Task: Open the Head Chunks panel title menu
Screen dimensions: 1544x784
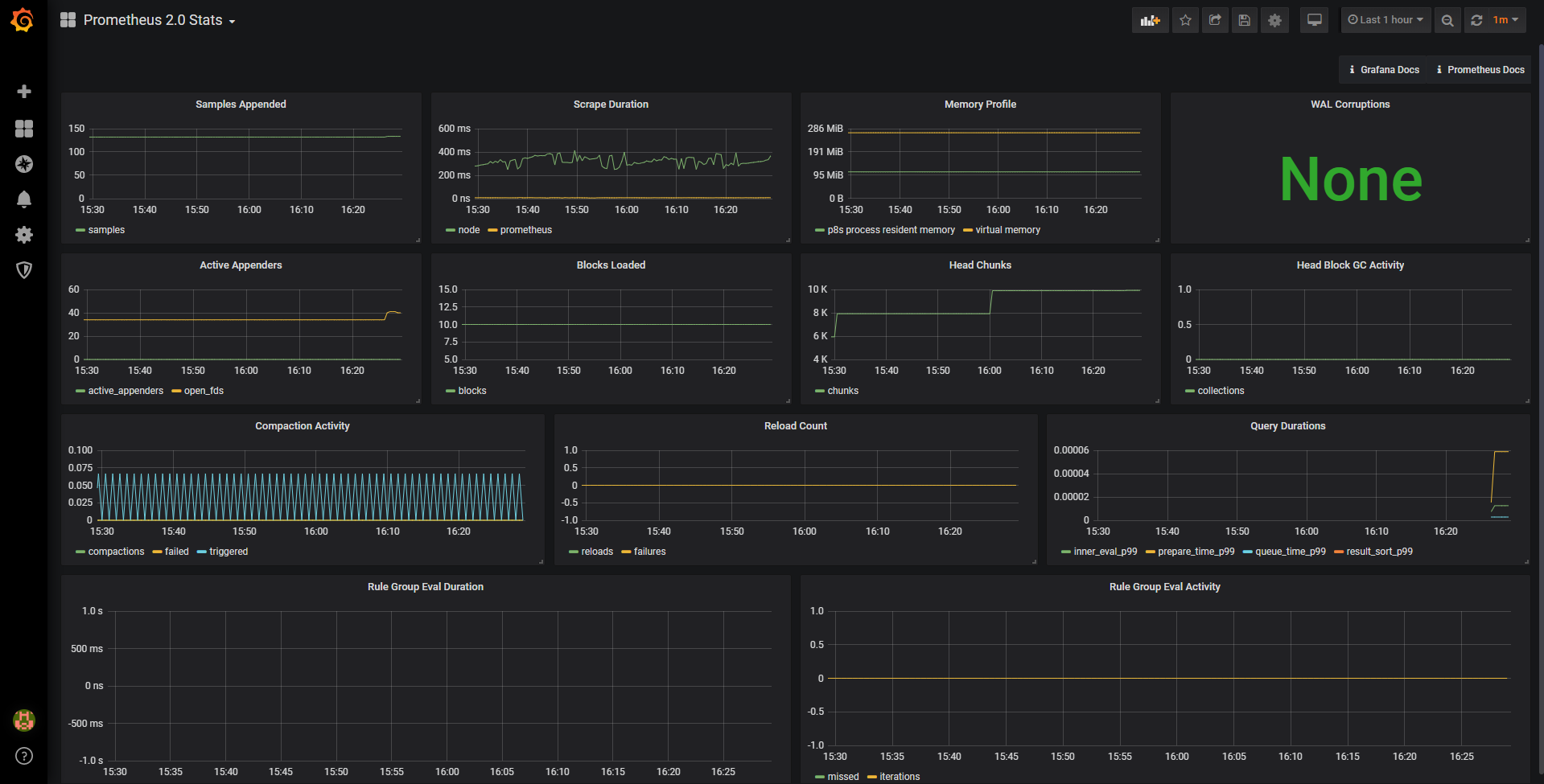Action: 980,265
